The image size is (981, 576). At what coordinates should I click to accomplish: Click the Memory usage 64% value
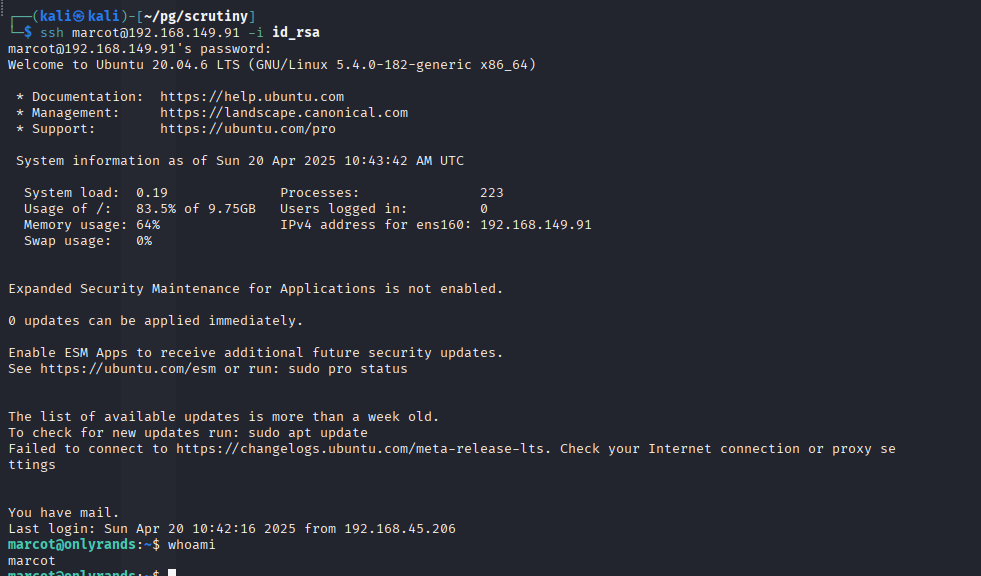click(x=148, y=225)
